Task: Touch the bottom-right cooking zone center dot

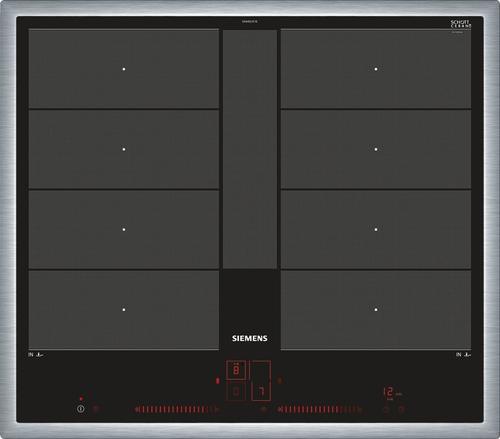Action: tap(376, 310)
